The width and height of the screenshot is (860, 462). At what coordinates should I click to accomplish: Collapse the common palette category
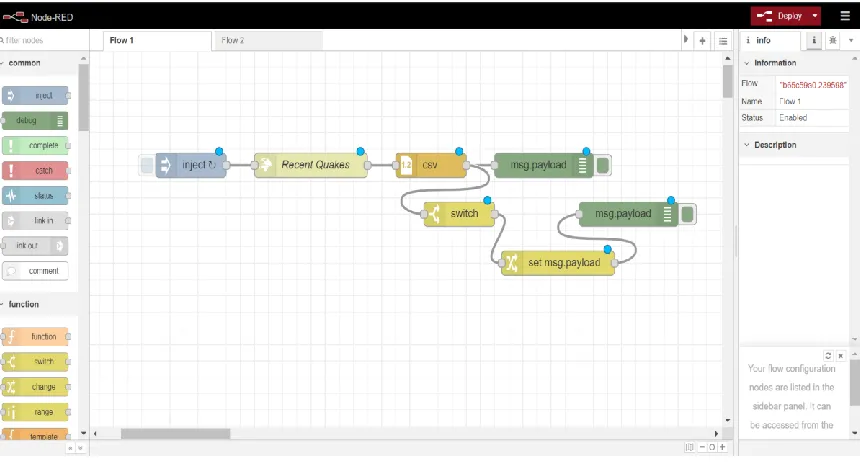pos(38,63)
